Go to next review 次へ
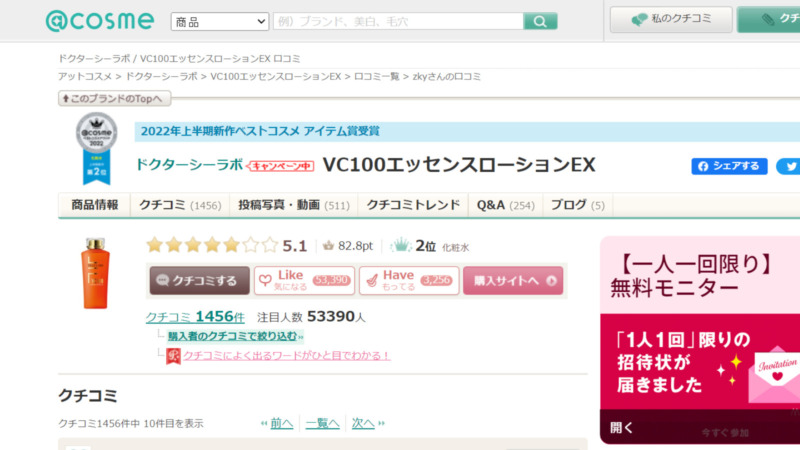Viewport: 800px width, 450px height. point(363,423)
